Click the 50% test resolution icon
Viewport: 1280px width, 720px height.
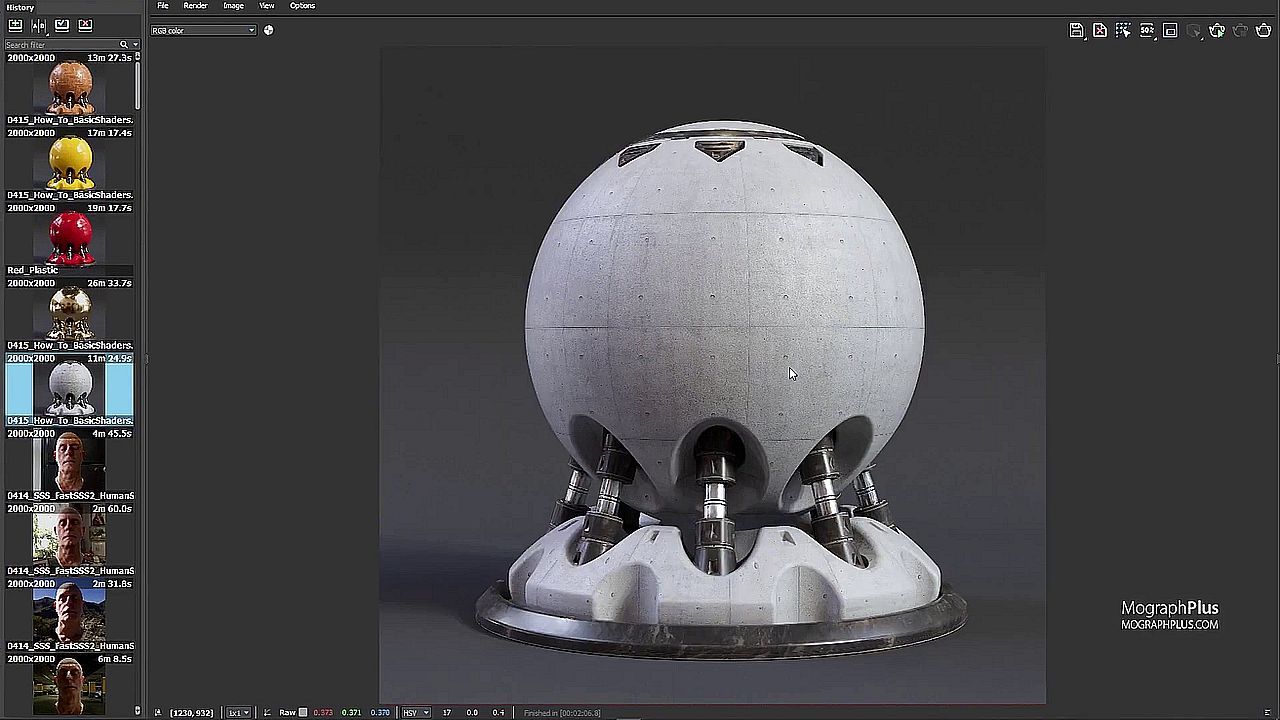click(x=1147, y=30)
